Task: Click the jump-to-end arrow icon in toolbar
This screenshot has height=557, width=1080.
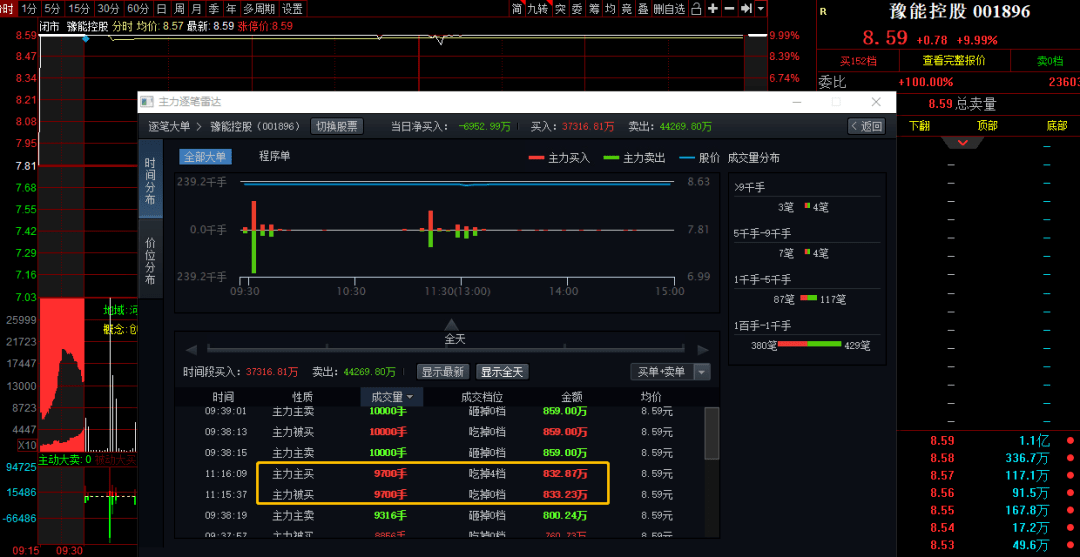Action: pyautogui.click(x=745, y=9)
